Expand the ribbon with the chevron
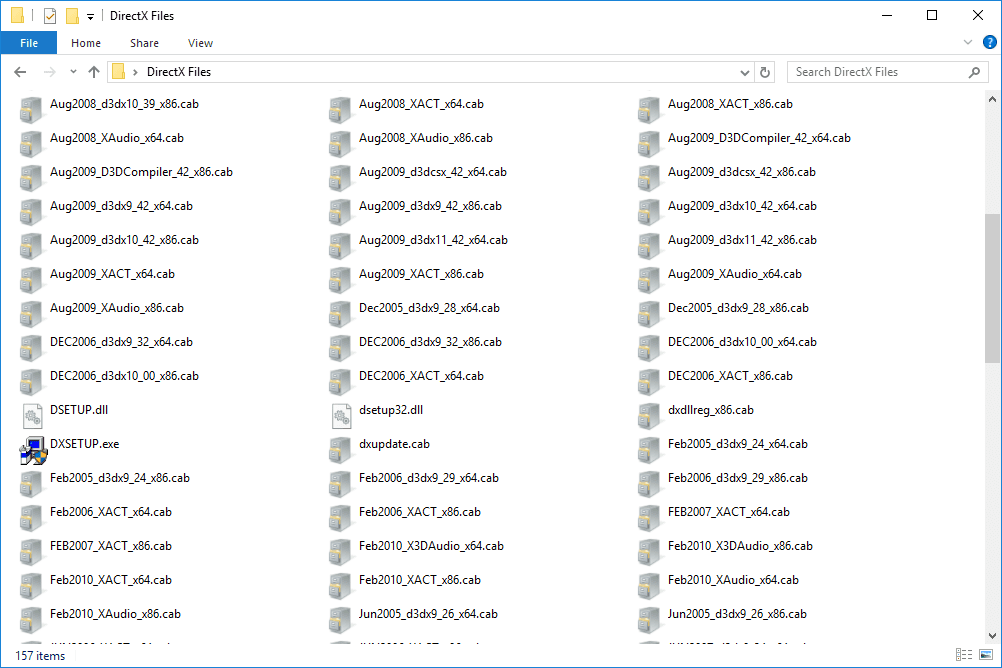 (x=967, y=43)
